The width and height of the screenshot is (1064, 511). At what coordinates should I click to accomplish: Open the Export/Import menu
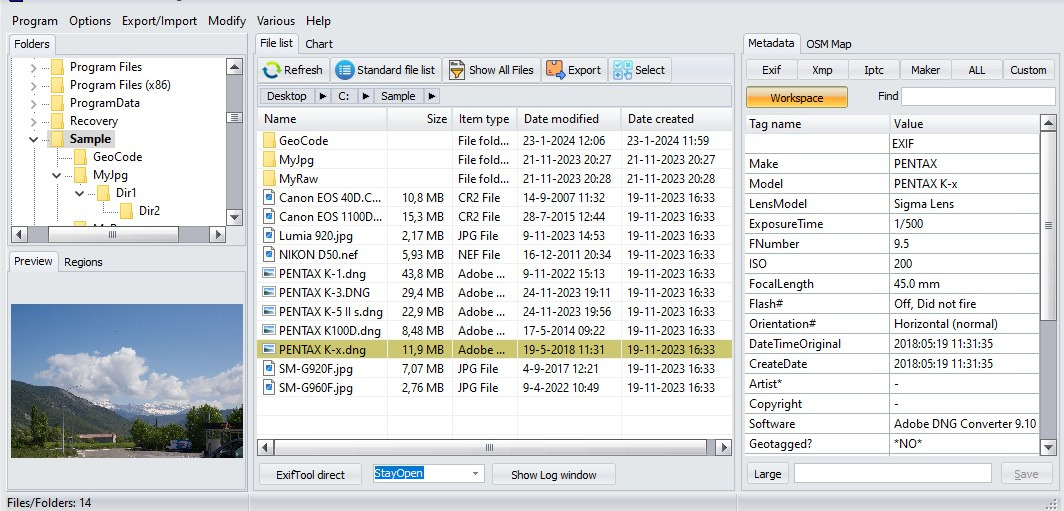[159, 21]
